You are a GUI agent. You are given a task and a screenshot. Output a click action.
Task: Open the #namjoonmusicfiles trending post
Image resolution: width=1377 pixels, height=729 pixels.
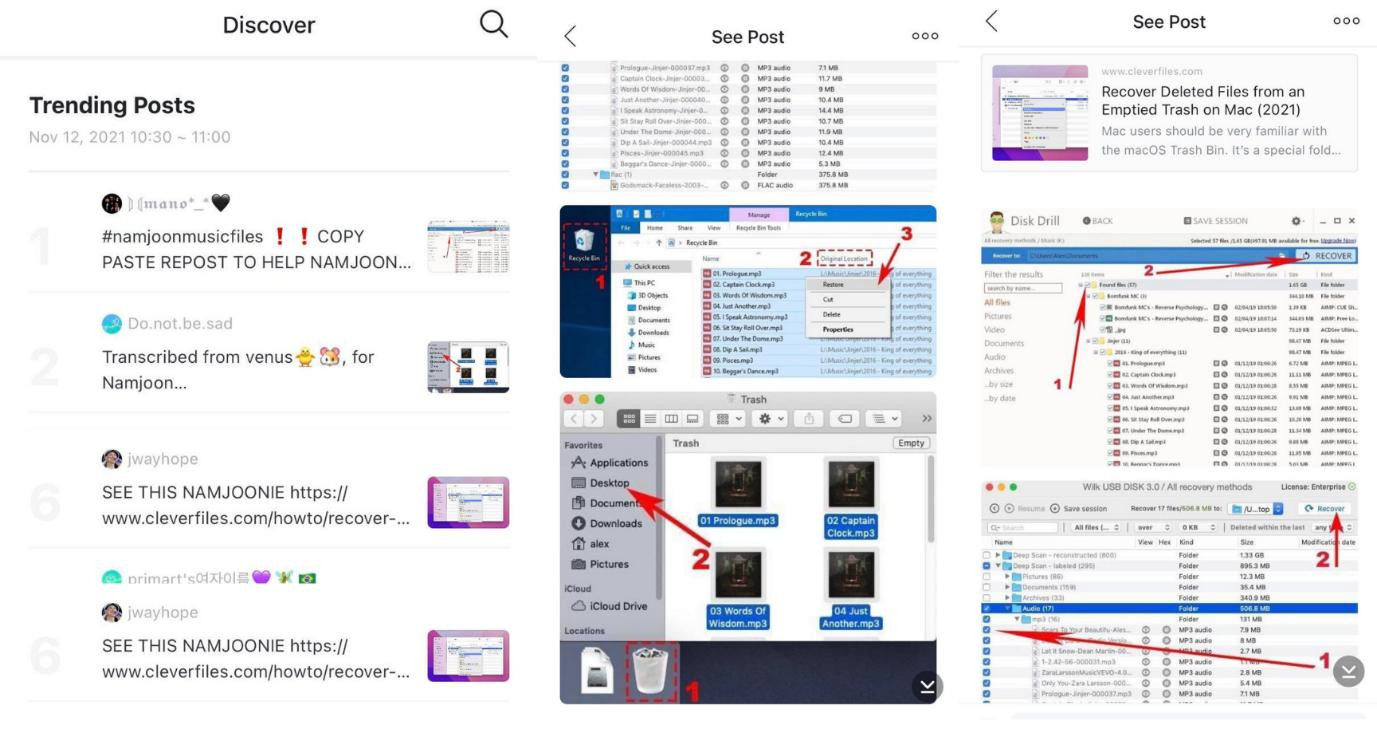pyautogui.click(x=256, y=250)
